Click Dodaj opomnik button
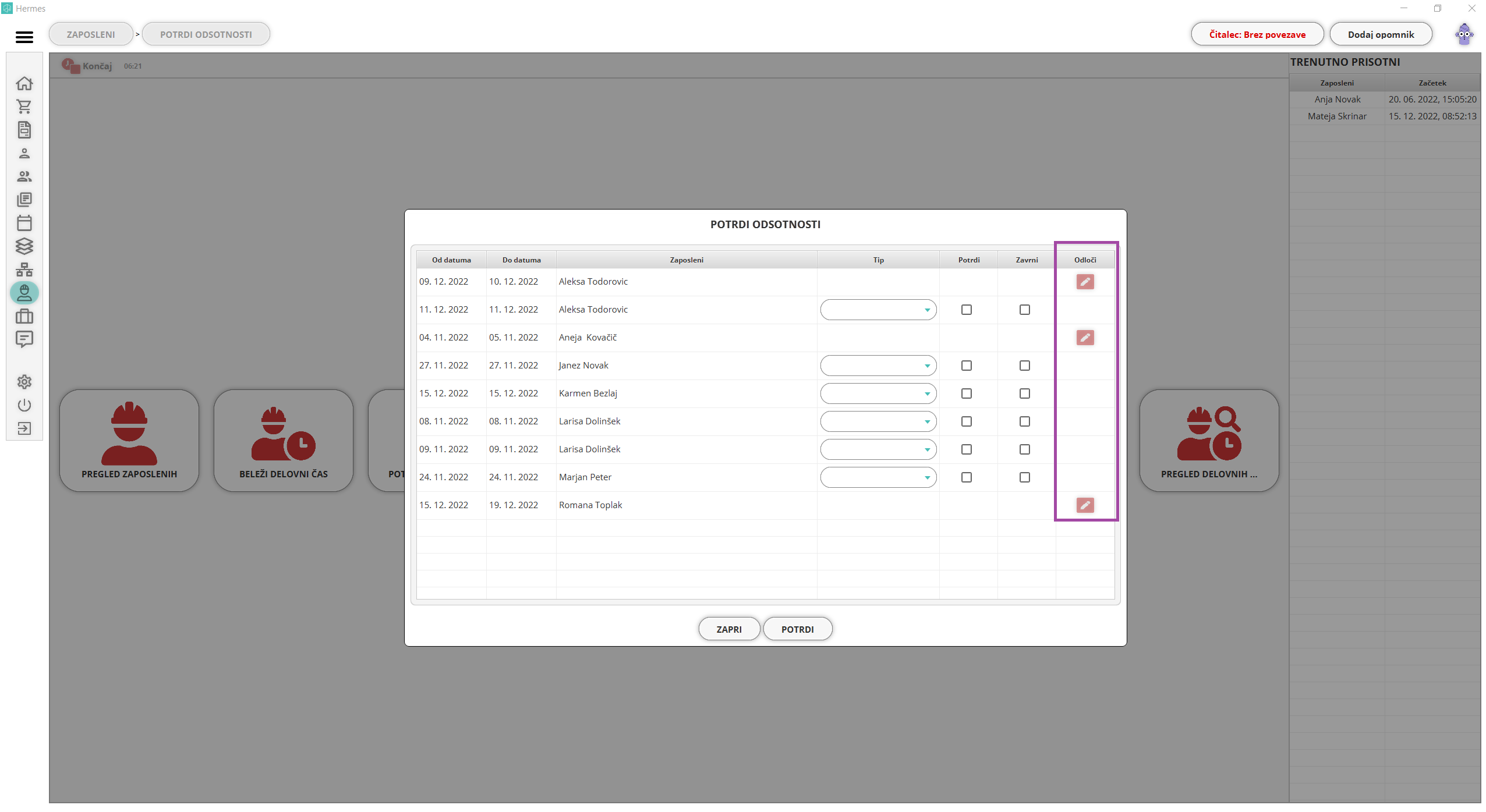Image resolution: width=1486 pixels, height=812 pixels. 1381,34
